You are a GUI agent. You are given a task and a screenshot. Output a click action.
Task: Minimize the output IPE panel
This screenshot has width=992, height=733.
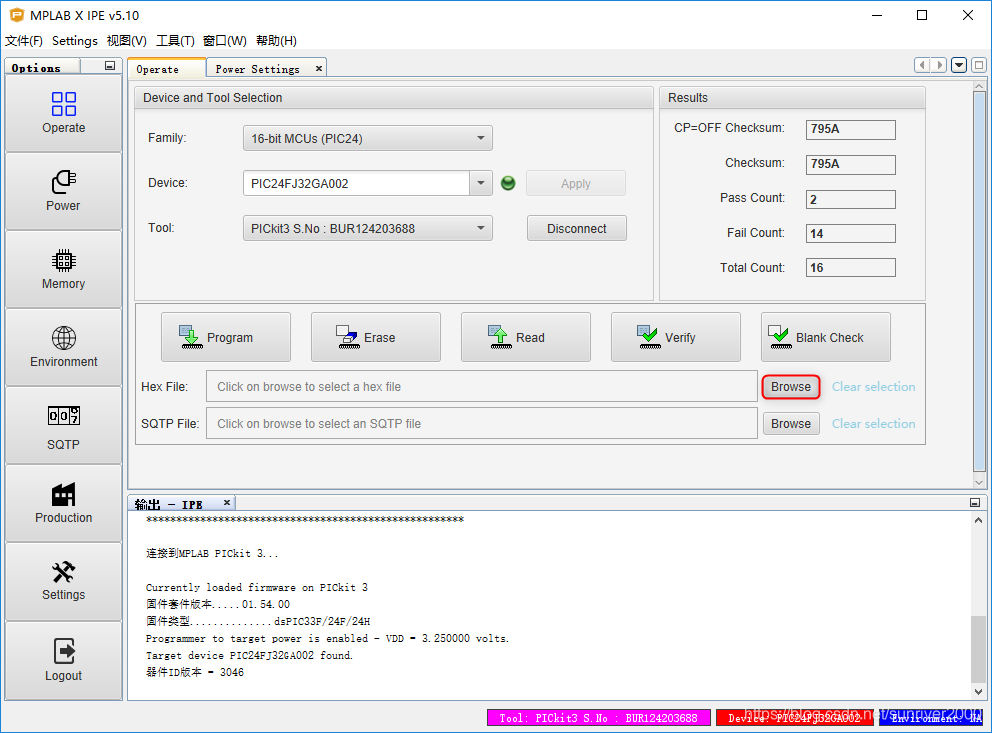pos(975,503)
